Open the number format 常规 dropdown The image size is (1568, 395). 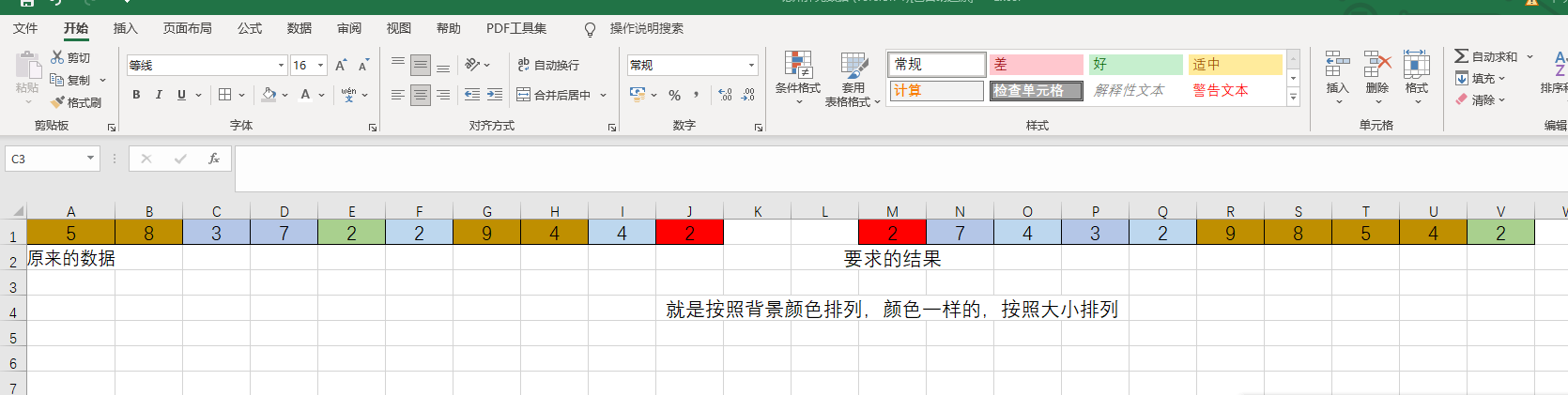752,65
